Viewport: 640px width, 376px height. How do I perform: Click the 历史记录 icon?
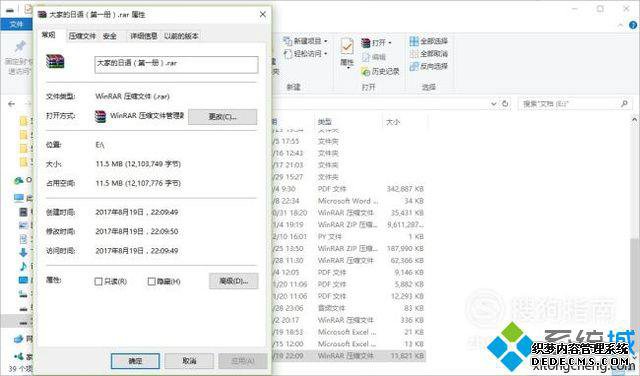click(x=365, y=71)
